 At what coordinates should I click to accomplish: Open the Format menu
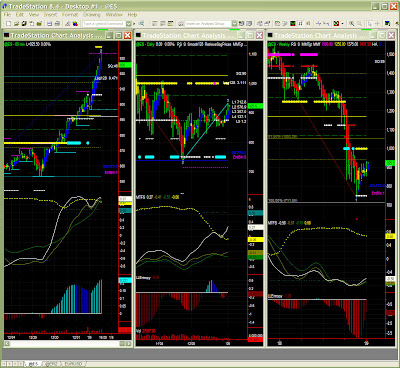coord(70,15)
